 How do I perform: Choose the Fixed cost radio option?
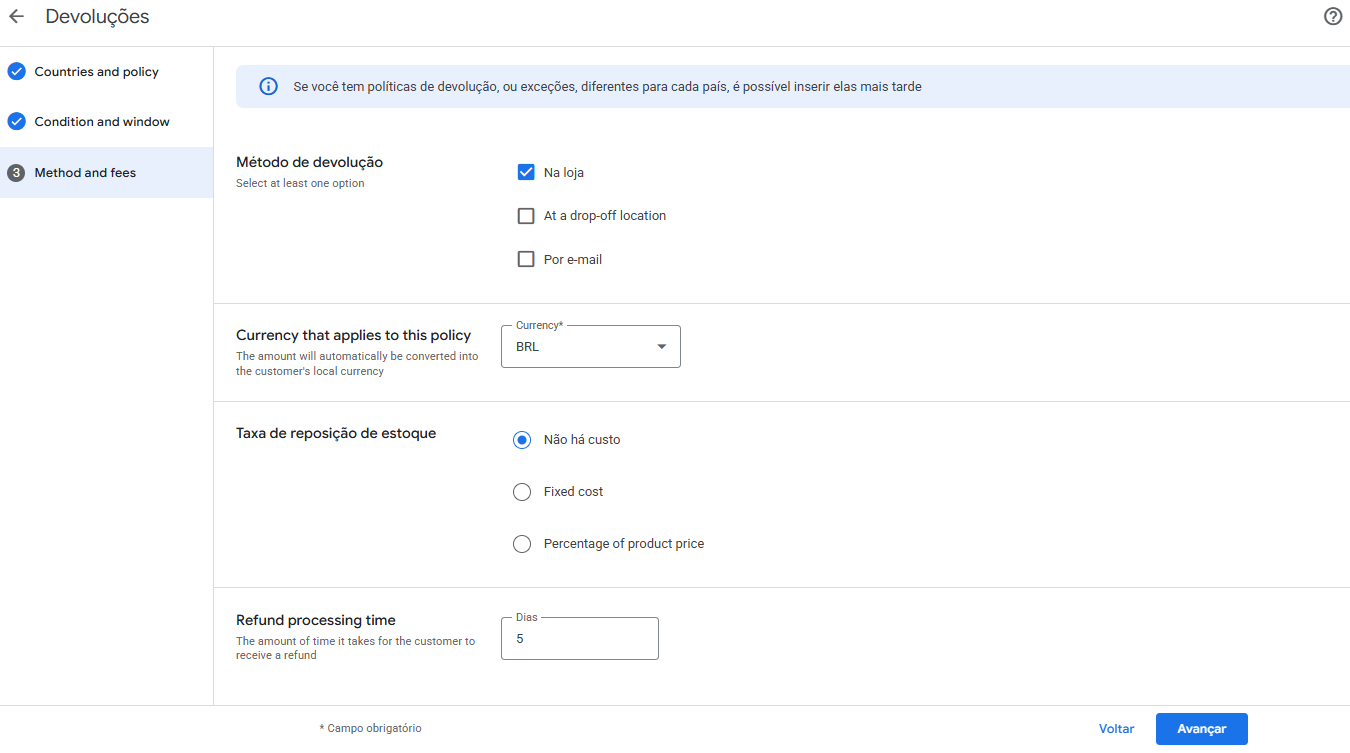click(522, 492)
